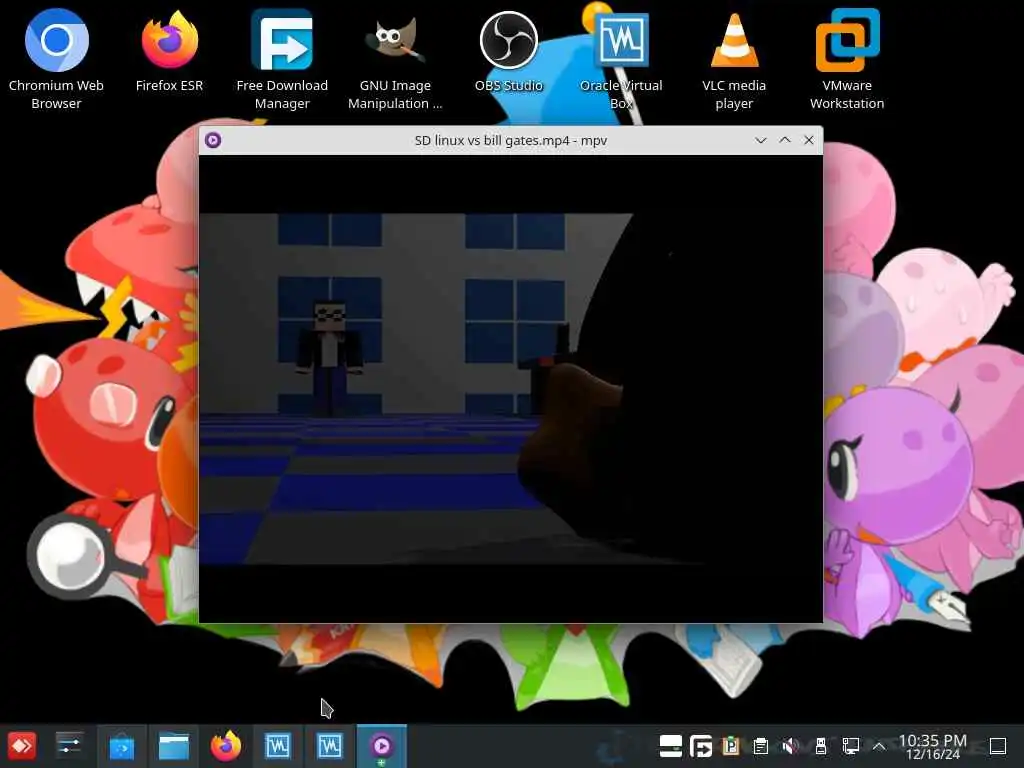Select the GNU Image Manipulation Program icon
This screenshot has width=1024, height=768.
pos(395,59)
